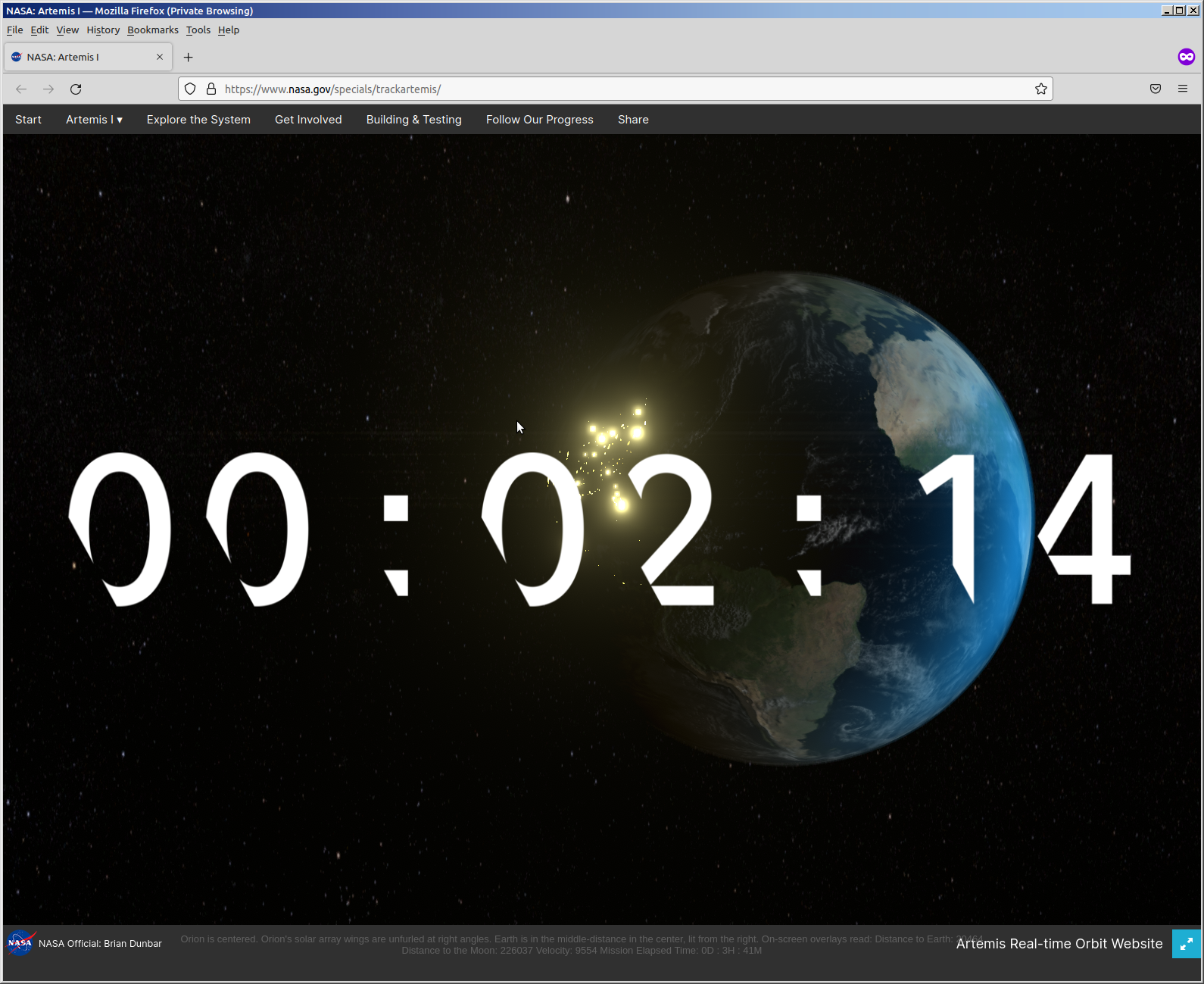Click the private browsing mask icon
1204x984 pixels.
click(1187, 57)
